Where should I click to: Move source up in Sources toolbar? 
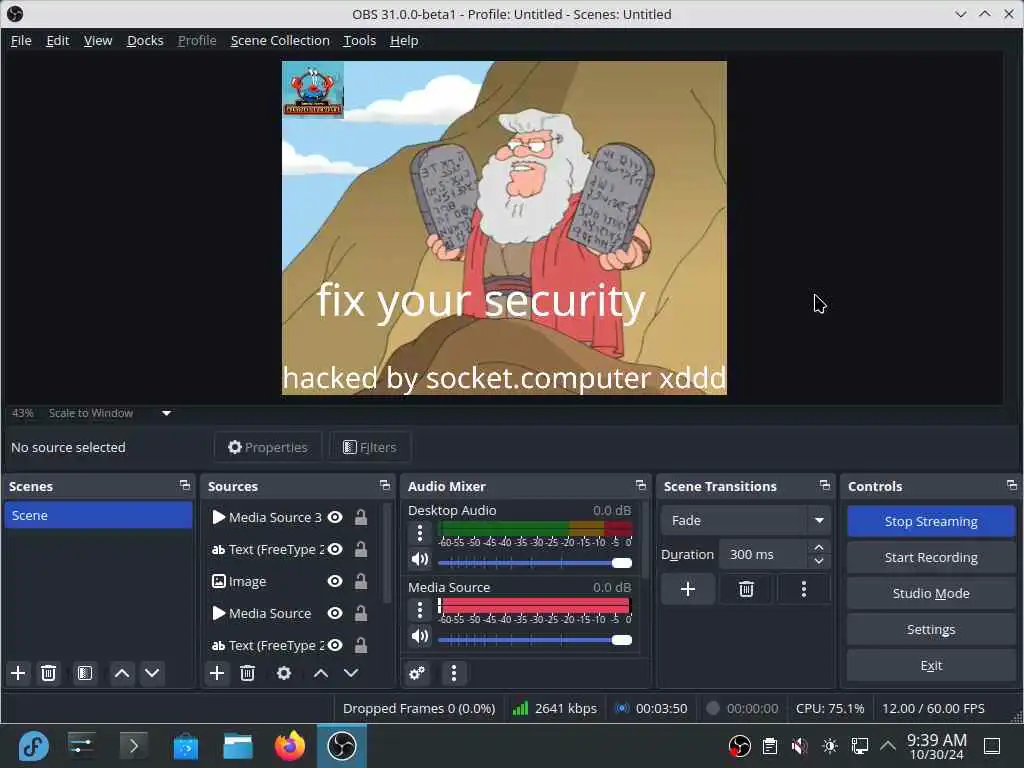pos(321,673)
